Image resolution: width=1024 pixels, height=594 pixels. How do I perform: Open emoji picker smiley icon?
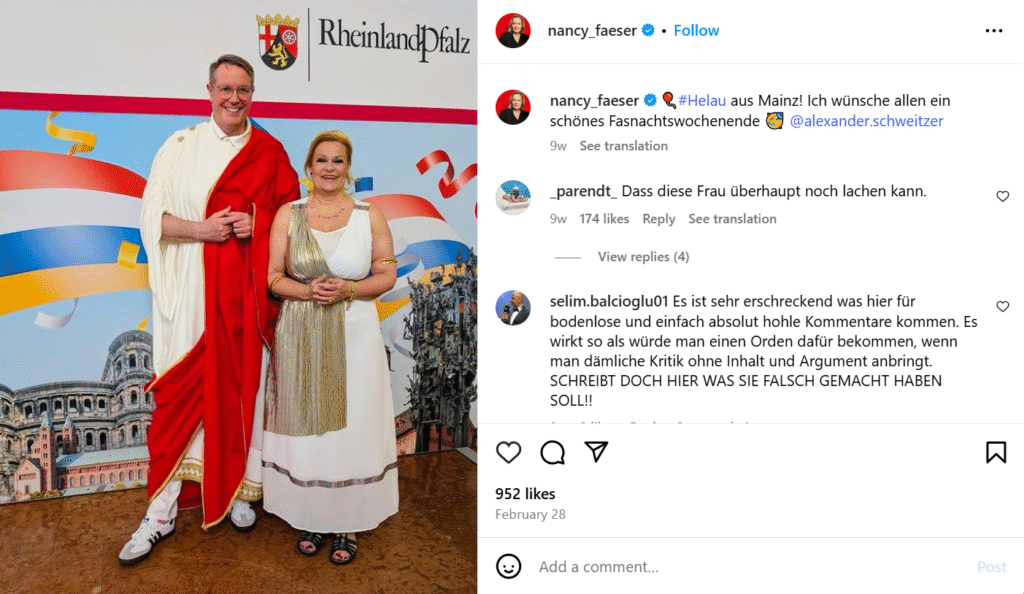pyautogui.click(x=509, y=566)
